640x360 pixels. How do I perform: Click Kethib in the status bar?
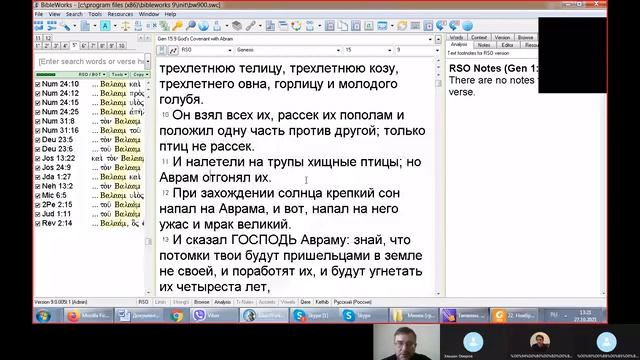(322, 302)
